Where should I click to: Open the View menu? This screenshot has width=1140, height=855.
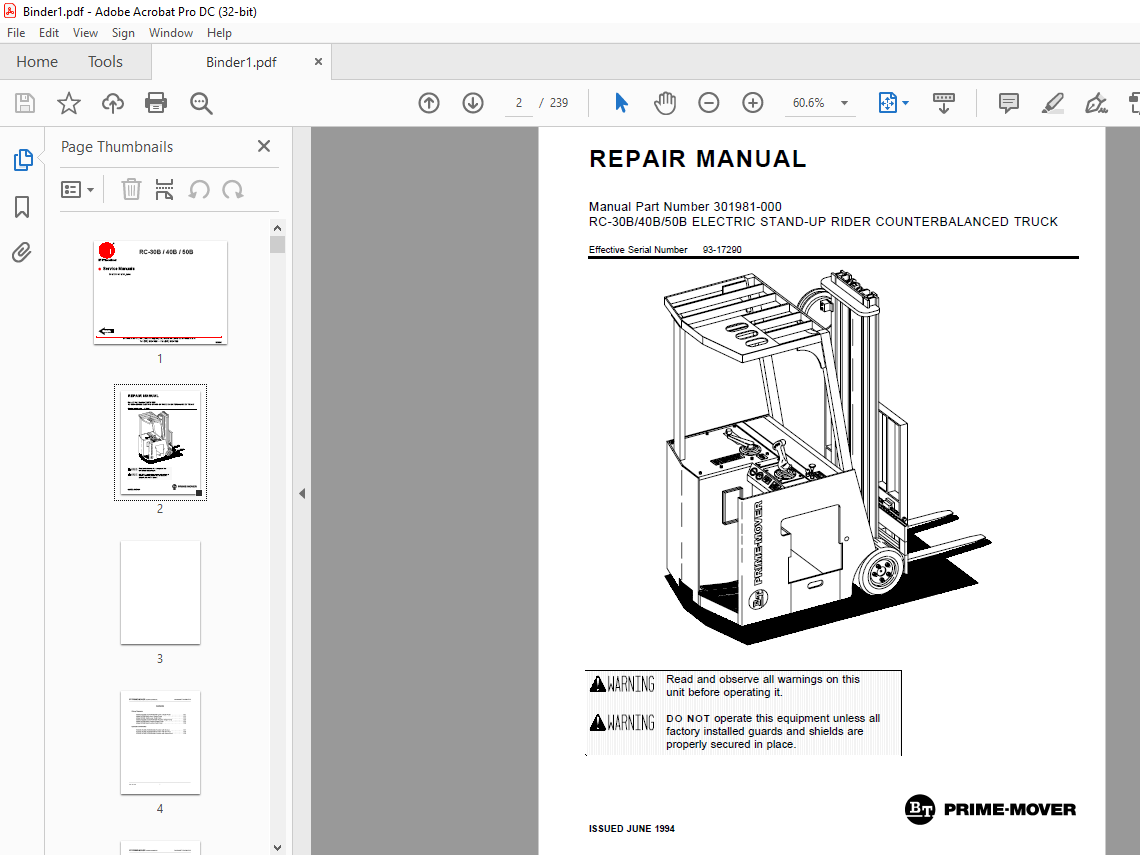pyautogui.click(x=85, y=33)
